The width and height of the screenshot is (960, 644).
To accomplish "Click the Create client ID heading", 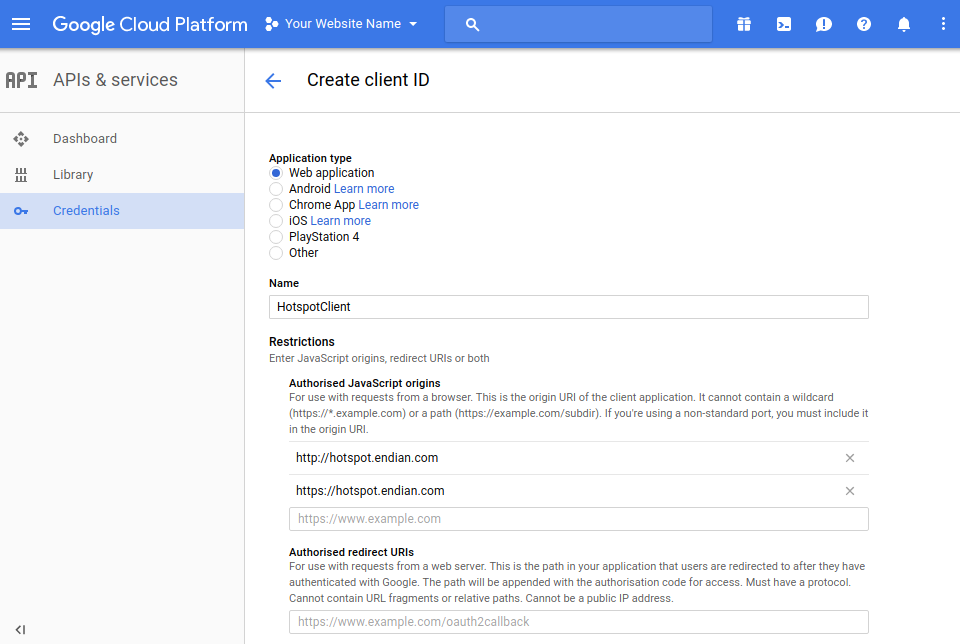I will point(368,80).
